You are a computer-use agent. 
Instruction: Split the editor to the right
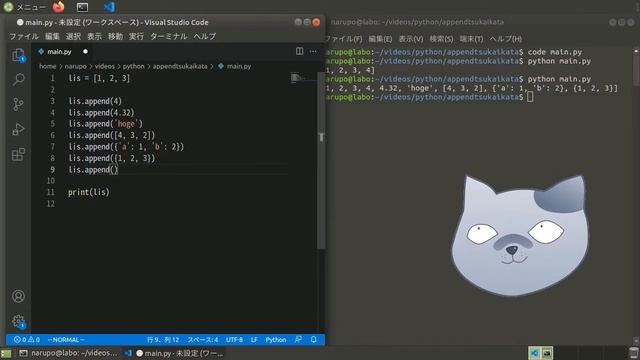[x=299, y=51]
